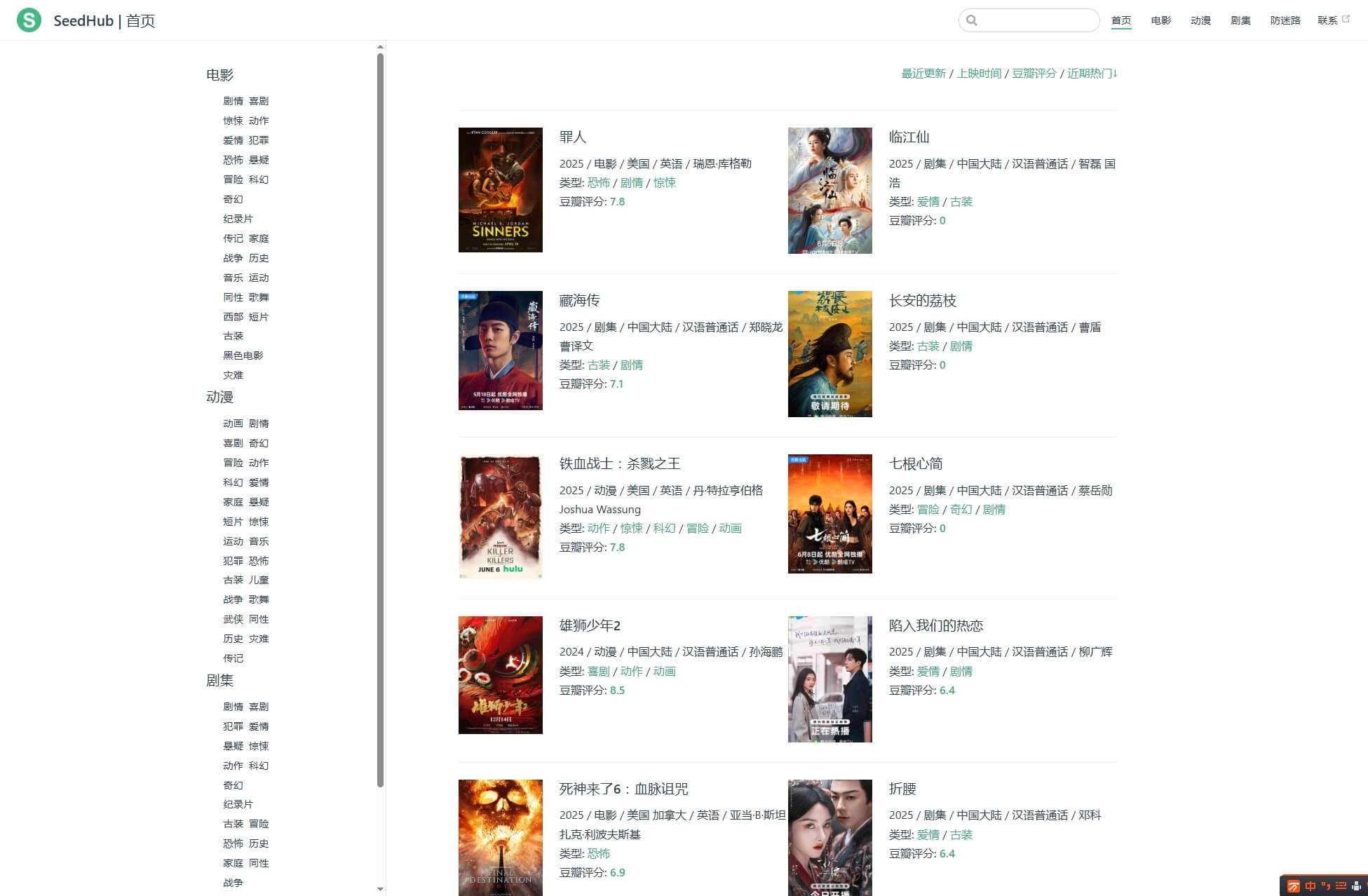Open the Sinners movie poster thumbnail
This screenshot has height=896, width=1368.
500,190
